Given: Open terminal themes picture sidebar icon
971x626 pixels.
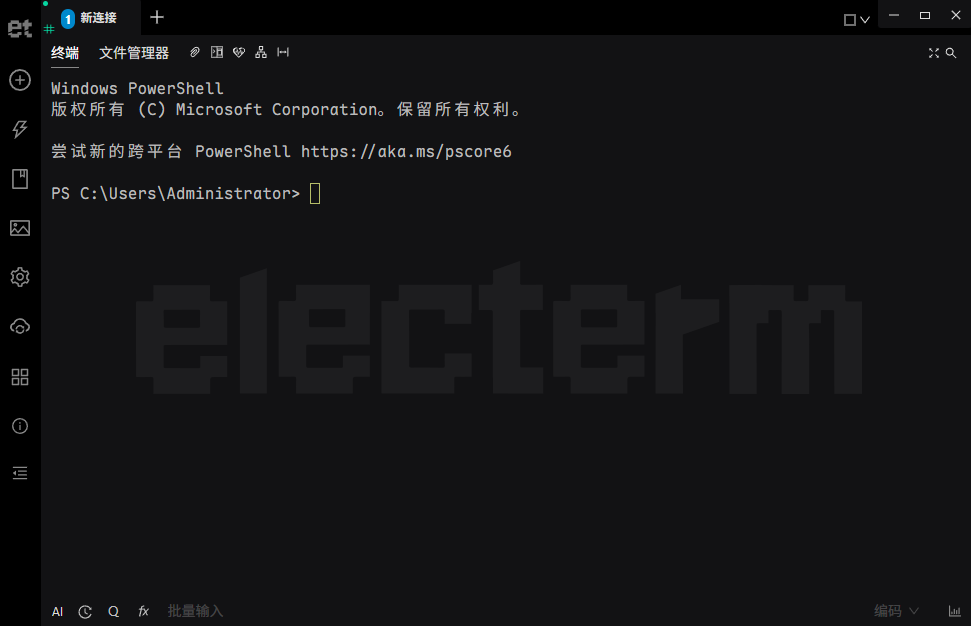Looking at the screenshot, I should point(20,228).
